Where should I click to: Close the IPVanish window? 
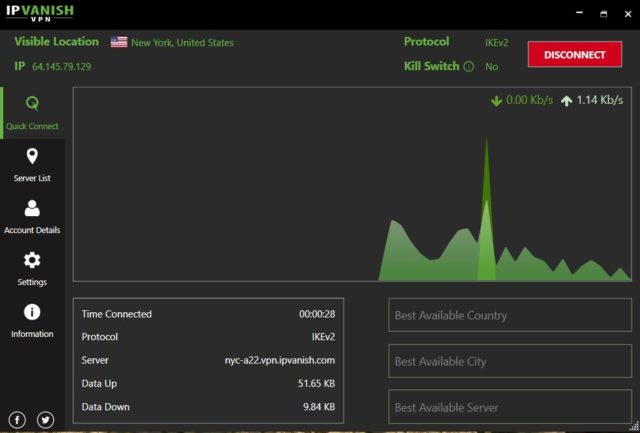pyautogui.click(x=628, y=14)
